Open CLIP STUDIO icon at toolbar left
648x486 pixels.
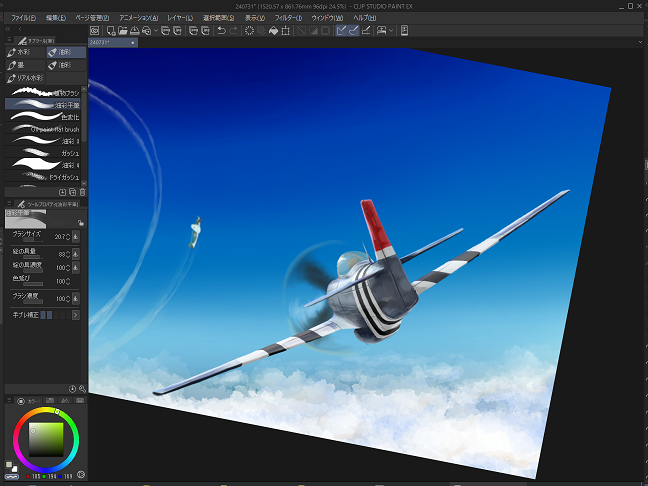(x=94, y=30)
